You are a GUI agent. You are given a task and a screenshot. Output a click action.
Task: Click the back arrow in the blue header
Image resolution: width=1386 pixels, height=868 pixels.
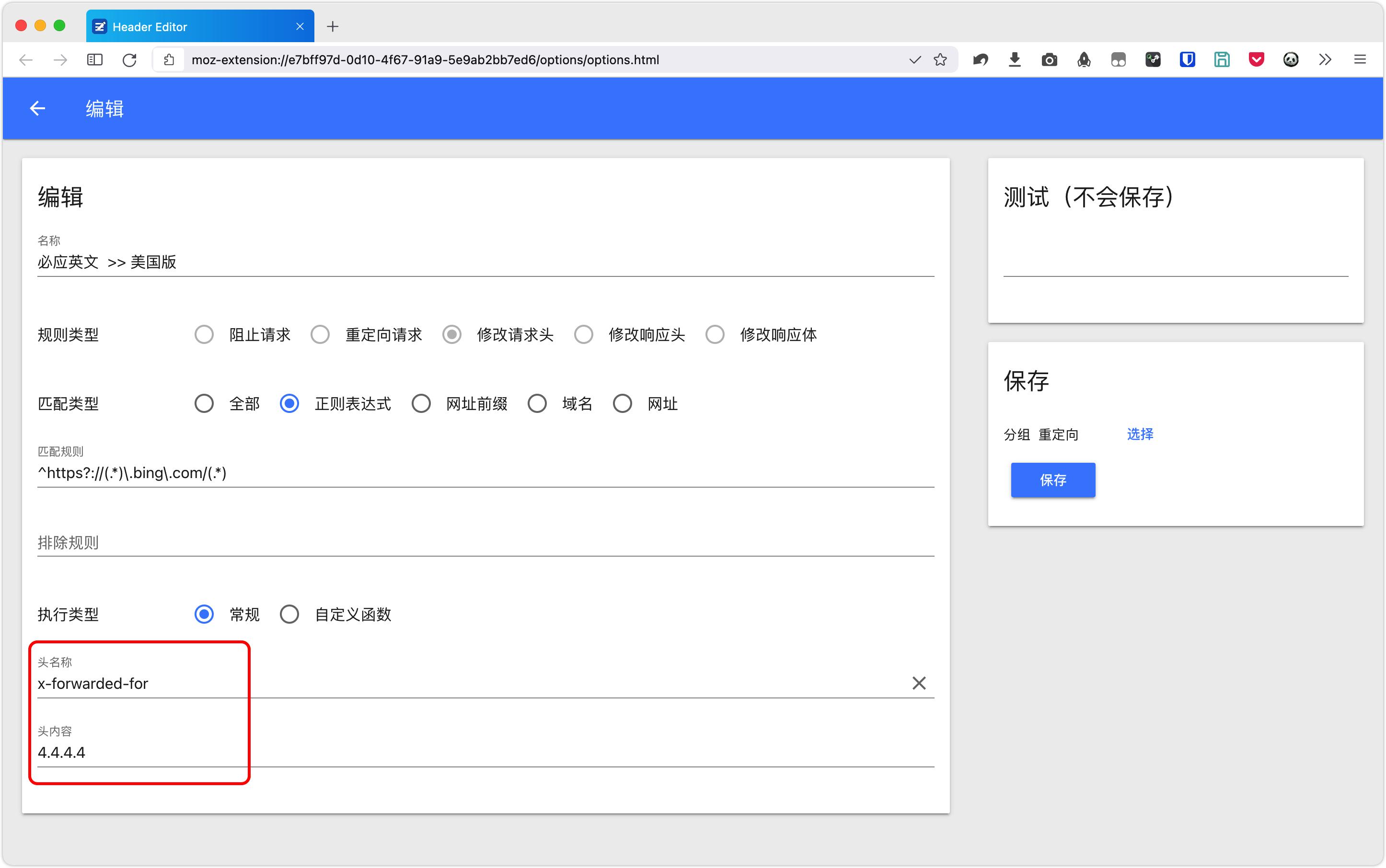(x=37, y=108)
